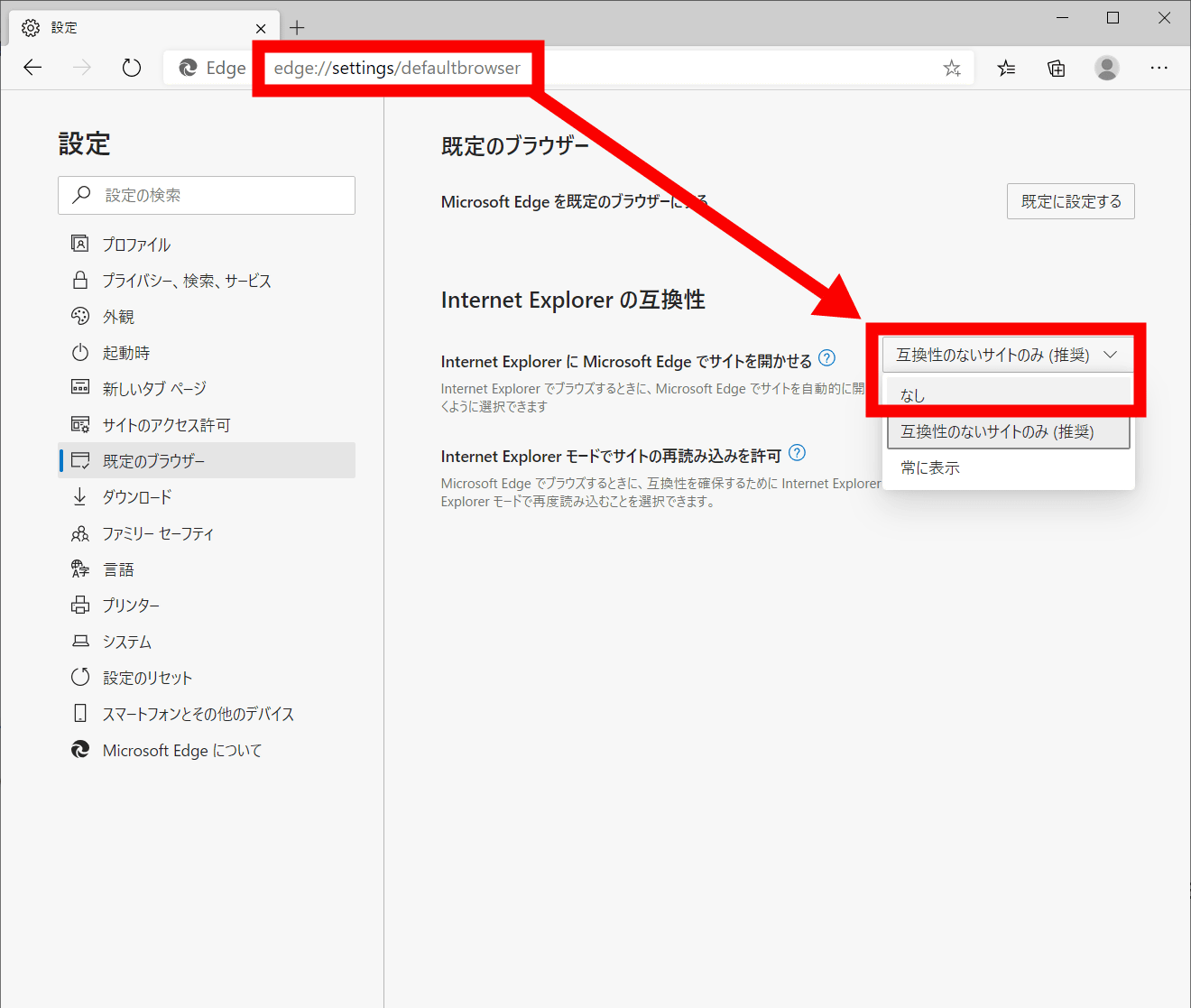Choose 互換性のないサイトのみ (推奨) list option
The image size is (1191, 1008).
coord(1009,431)
